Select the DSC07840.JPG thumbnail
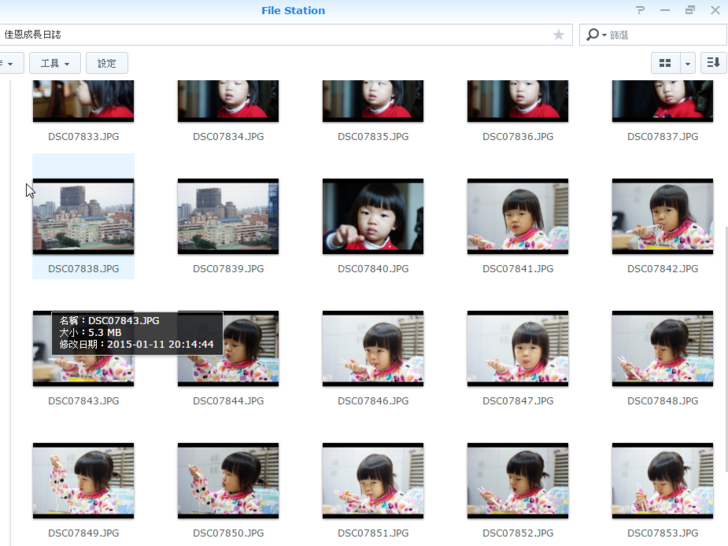728x546 pixels. (373, 216)
